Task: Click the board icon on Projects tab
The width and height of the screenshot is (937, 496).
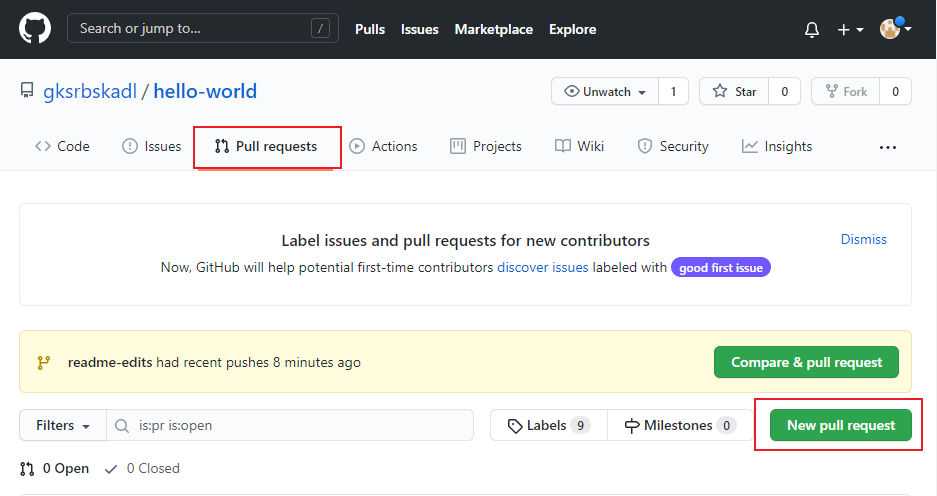Action: pyautogui.click(x=458, y=146)
